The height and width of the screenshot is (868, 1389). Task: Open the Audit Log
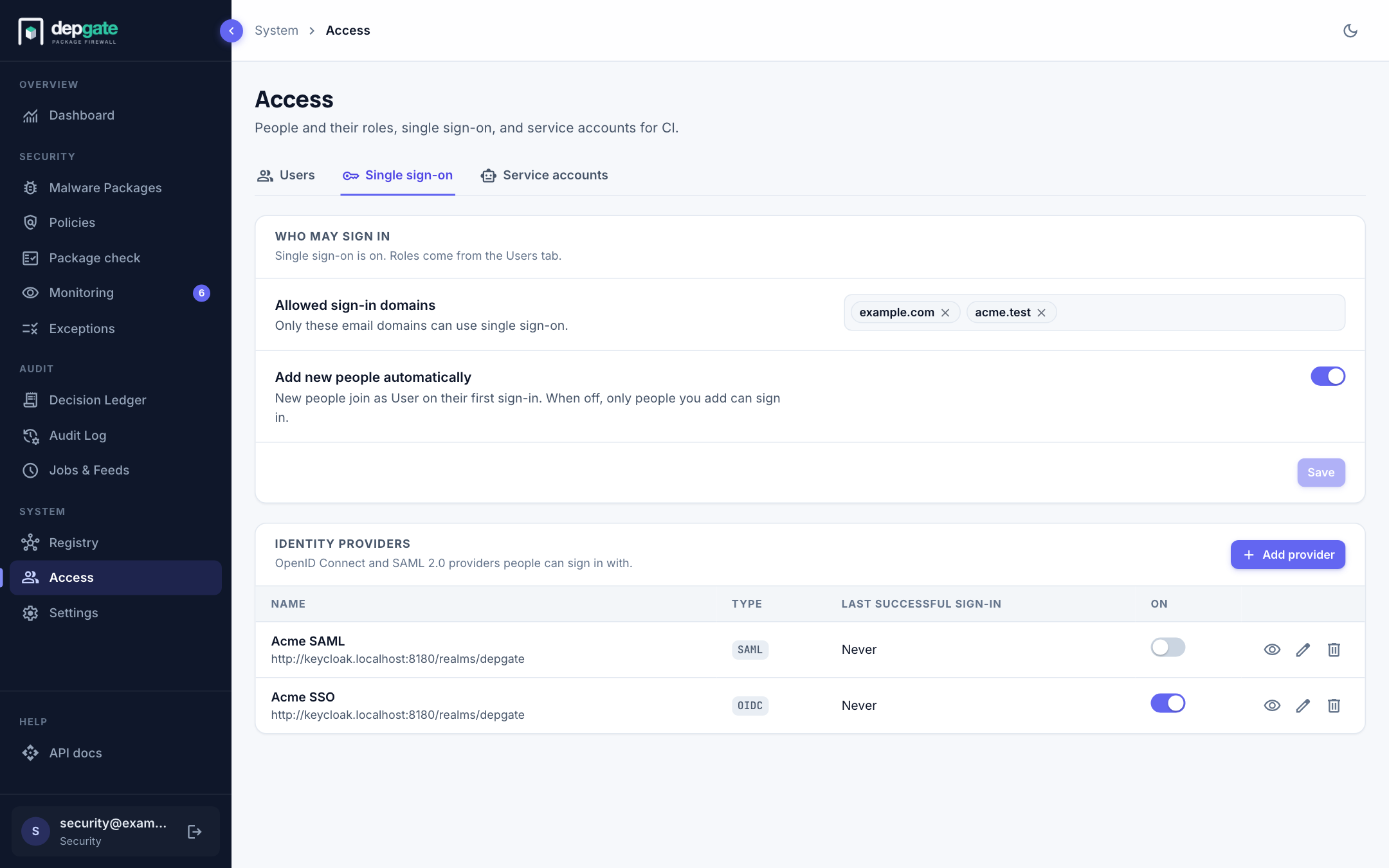116,435
